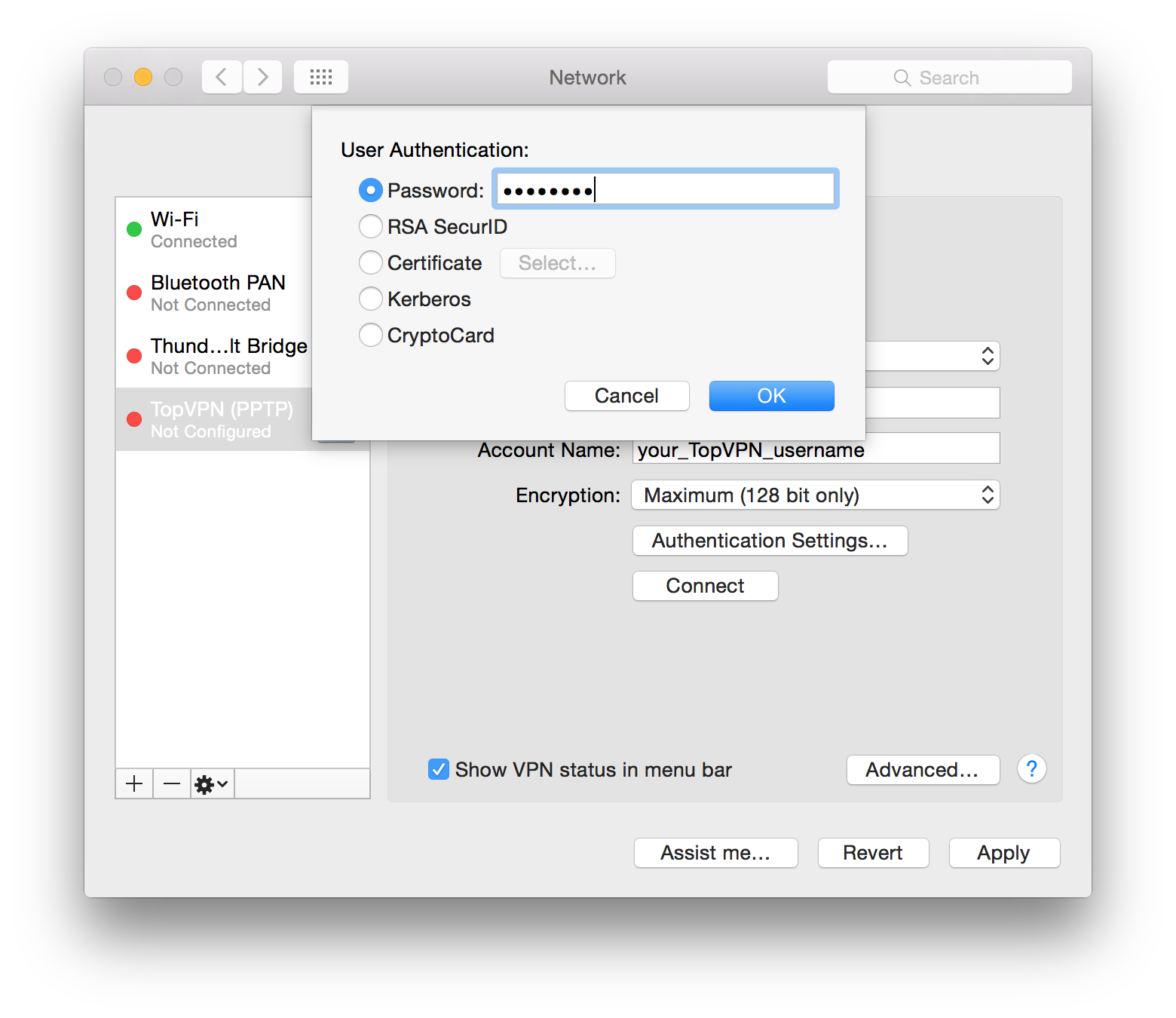Confirm the dialog with OK
The height and width of the screenshot is (1018, 1176).
(771, 396)
